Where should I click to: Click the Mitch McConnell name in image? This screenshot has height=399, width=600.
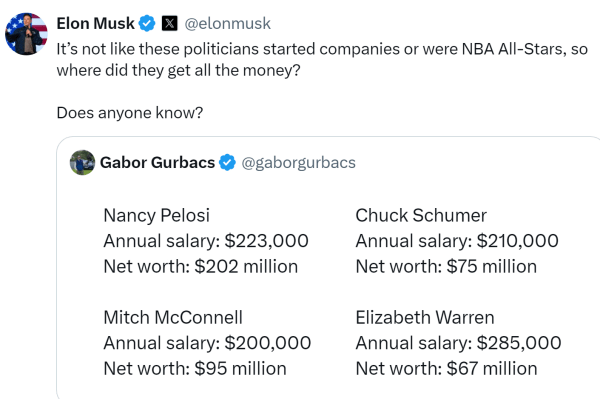[x=173, y=318]
